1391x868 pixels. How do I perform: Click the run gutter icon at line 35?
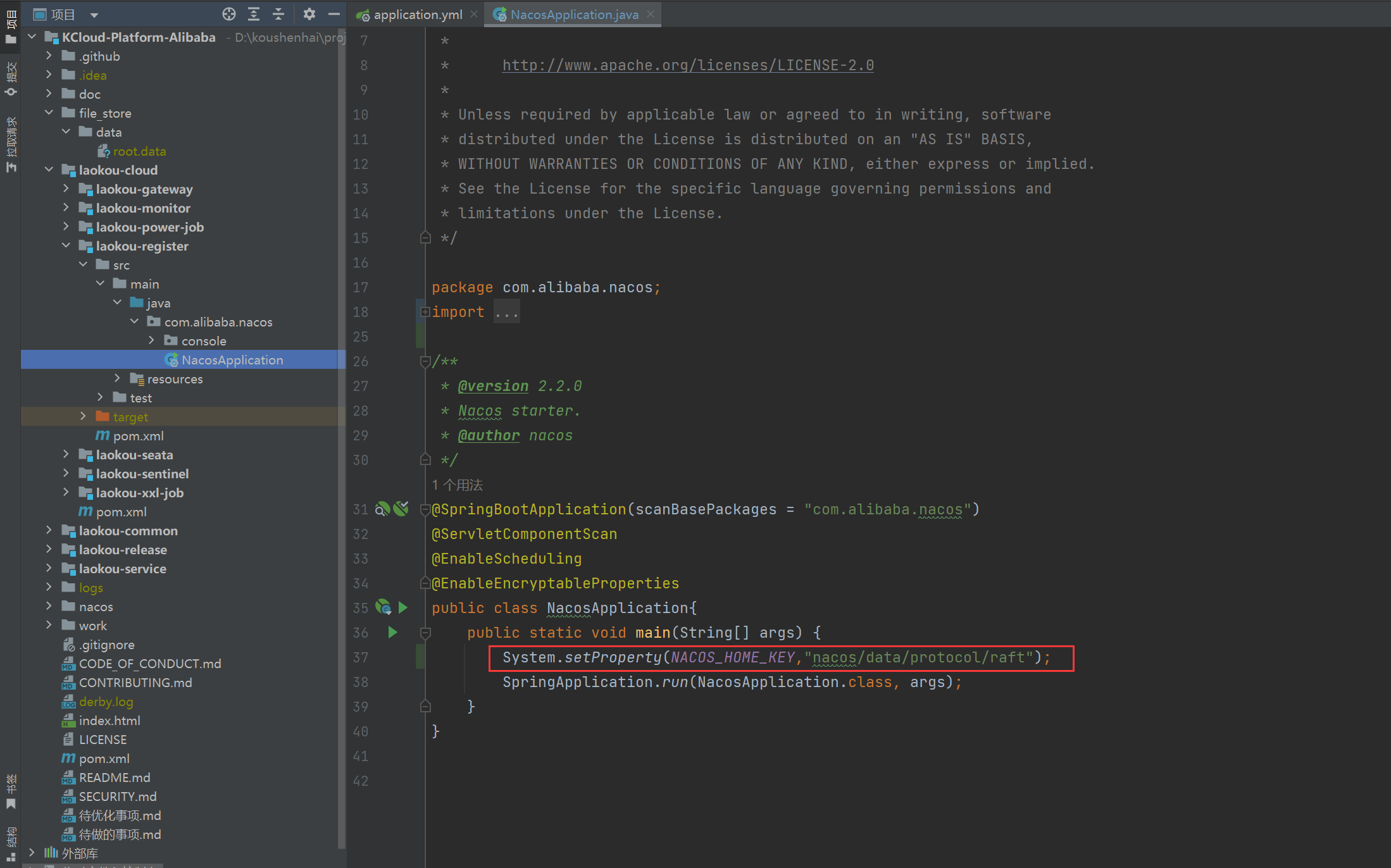point(403,608)
